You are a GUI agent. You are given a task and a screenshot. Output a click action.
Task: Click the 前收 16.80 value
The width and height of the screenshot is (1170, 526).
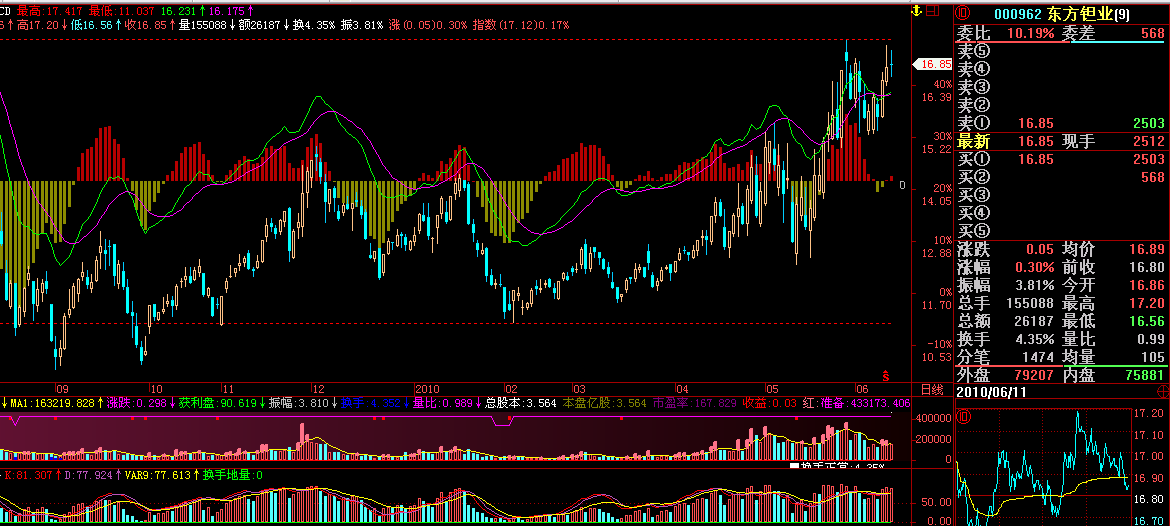pos(1148,267)
